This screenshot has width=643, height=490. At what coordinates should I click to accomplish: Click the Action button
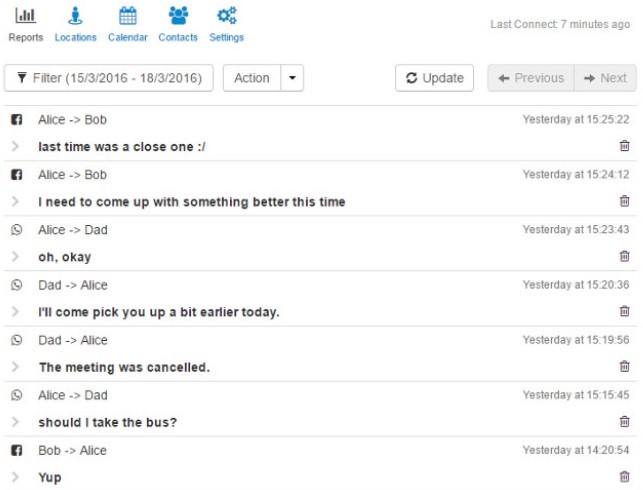point(252,78)
